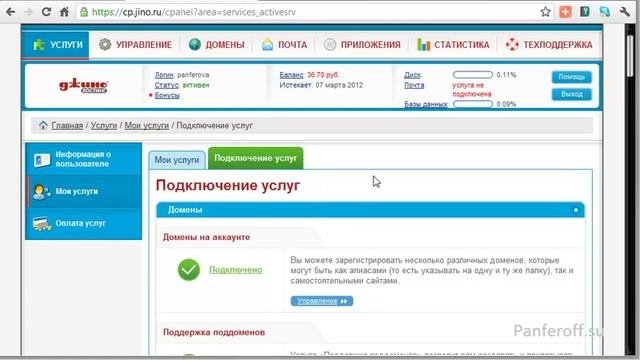Screen dimensions: 640x360
Task: Click the Поддержка поддоменов heading
Action: [214, 332]
